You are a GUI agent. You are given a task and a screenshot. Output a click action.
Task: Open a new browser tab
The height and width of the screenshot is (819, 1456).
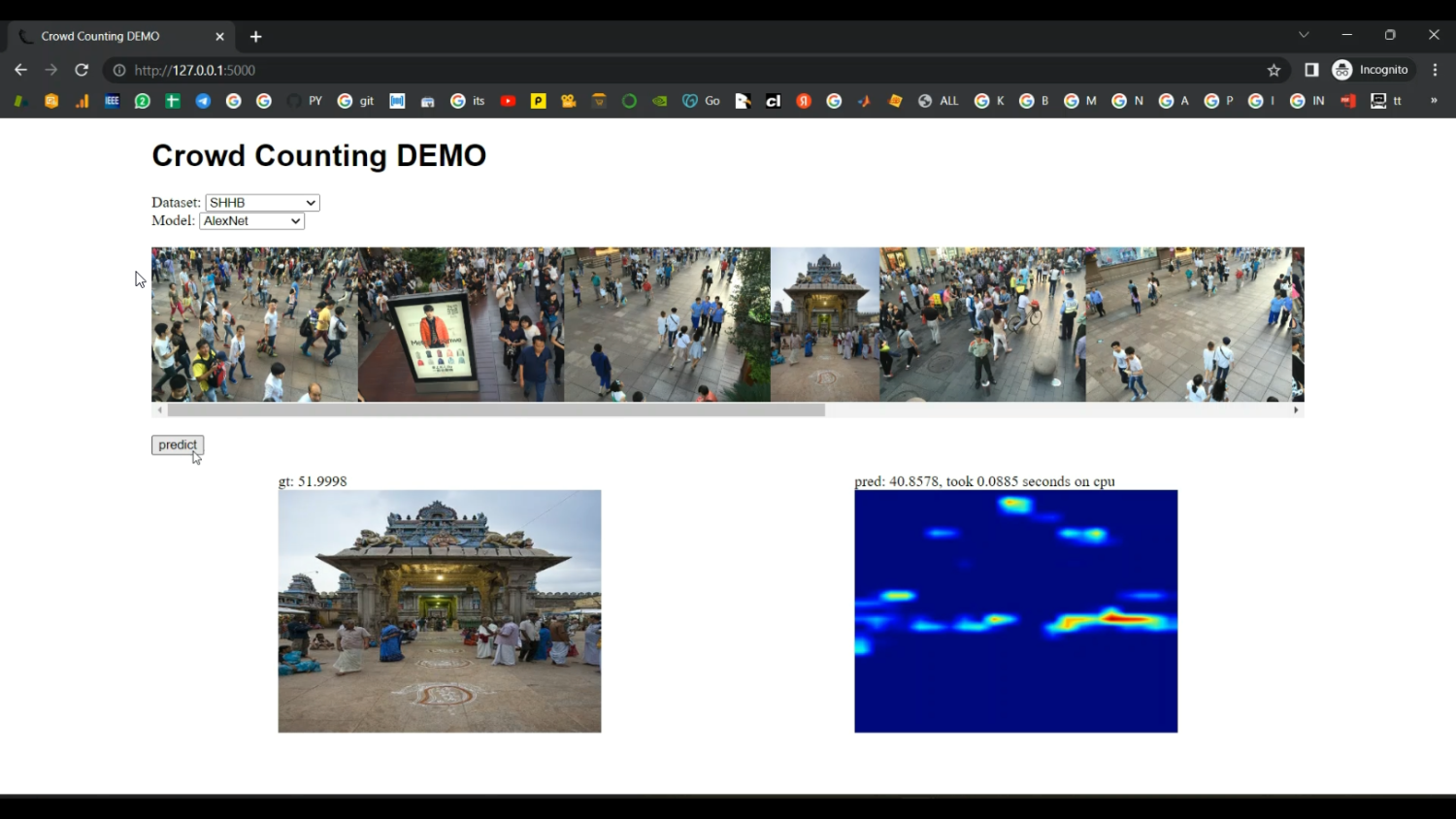tap(256, 37)
